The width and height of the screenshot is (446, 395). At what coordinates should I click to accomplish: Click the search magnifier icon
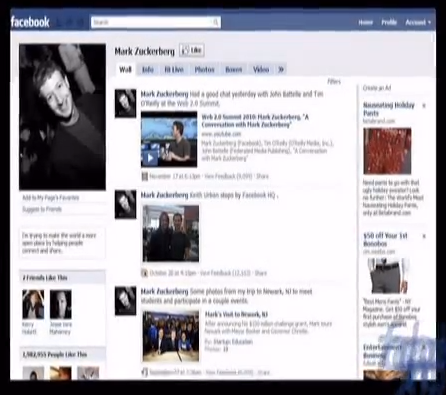point(215,22)
